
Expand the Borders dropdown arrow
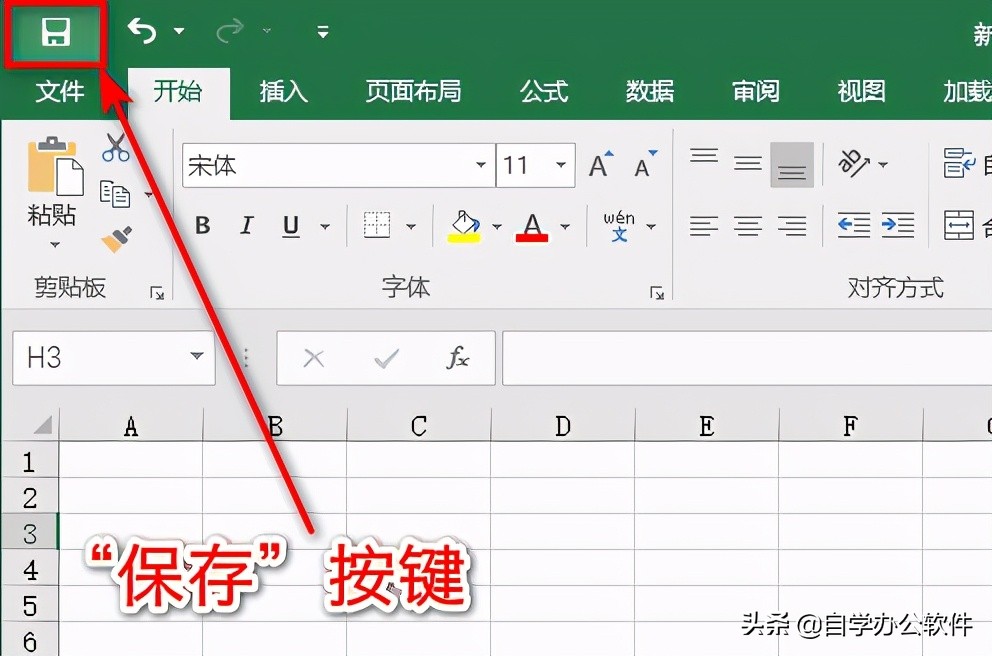411,226
